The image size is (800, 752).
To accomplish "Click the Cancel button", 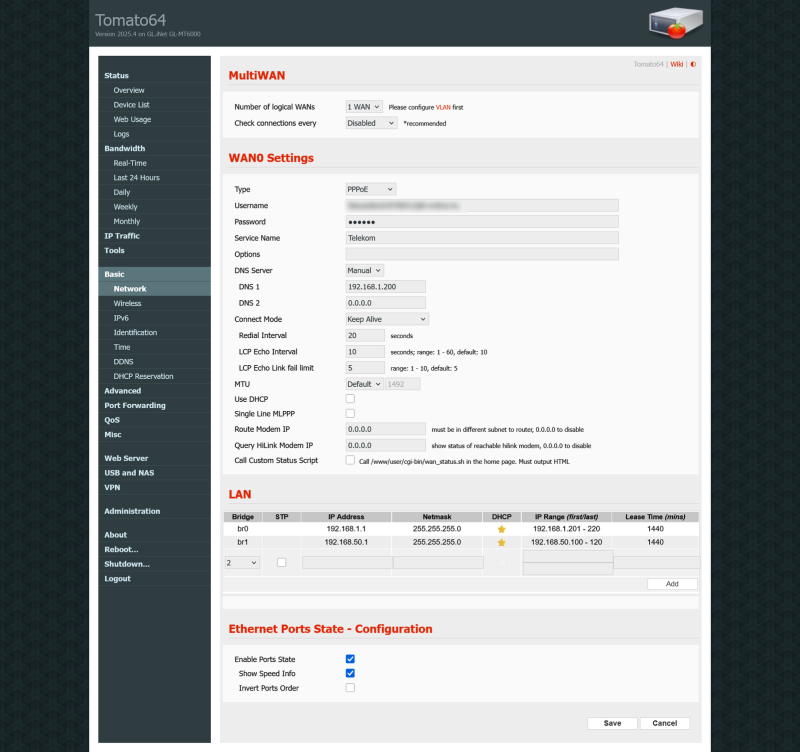I will [x=664, y=723].
